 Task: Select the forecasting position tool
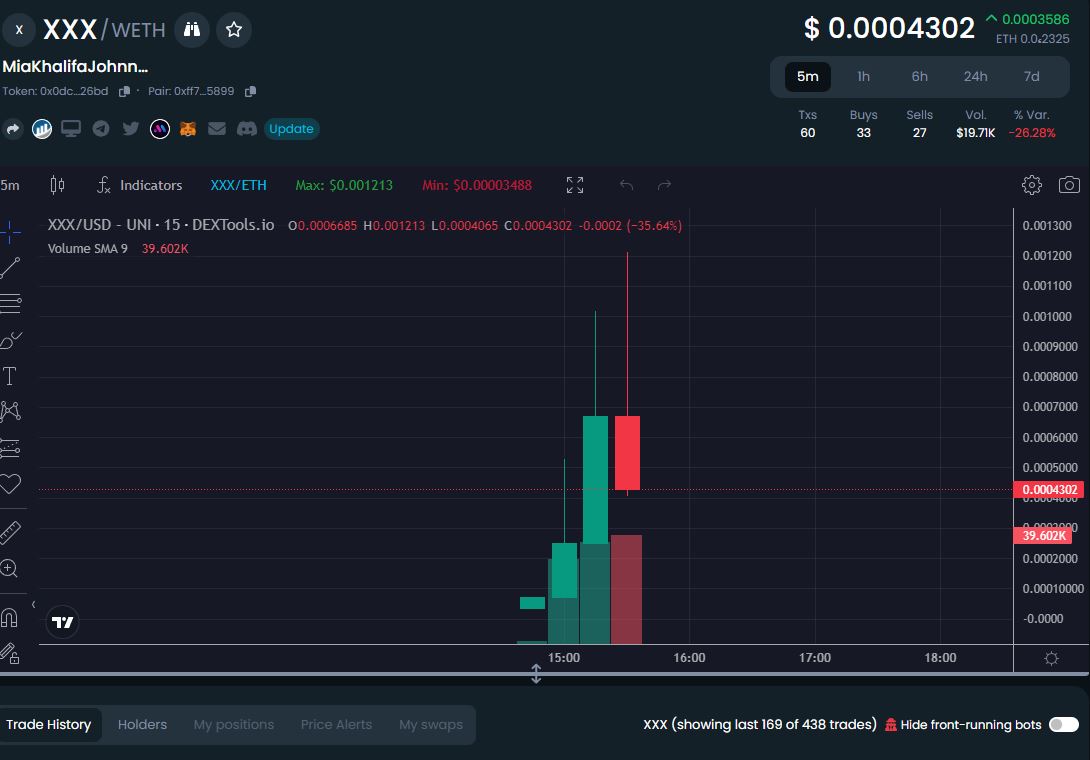(10, 448)
